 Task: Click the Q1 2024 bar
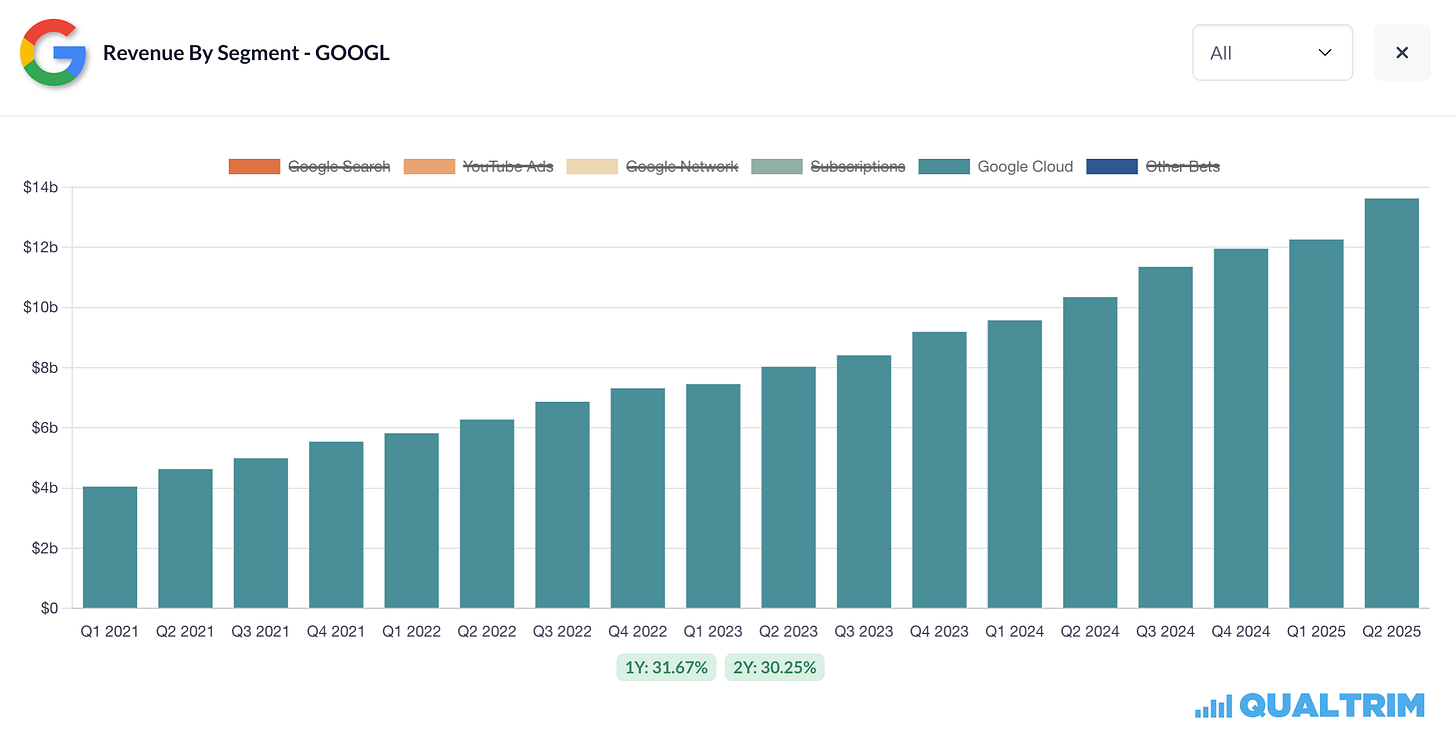pyautogui.click(x=1014, y=464)
